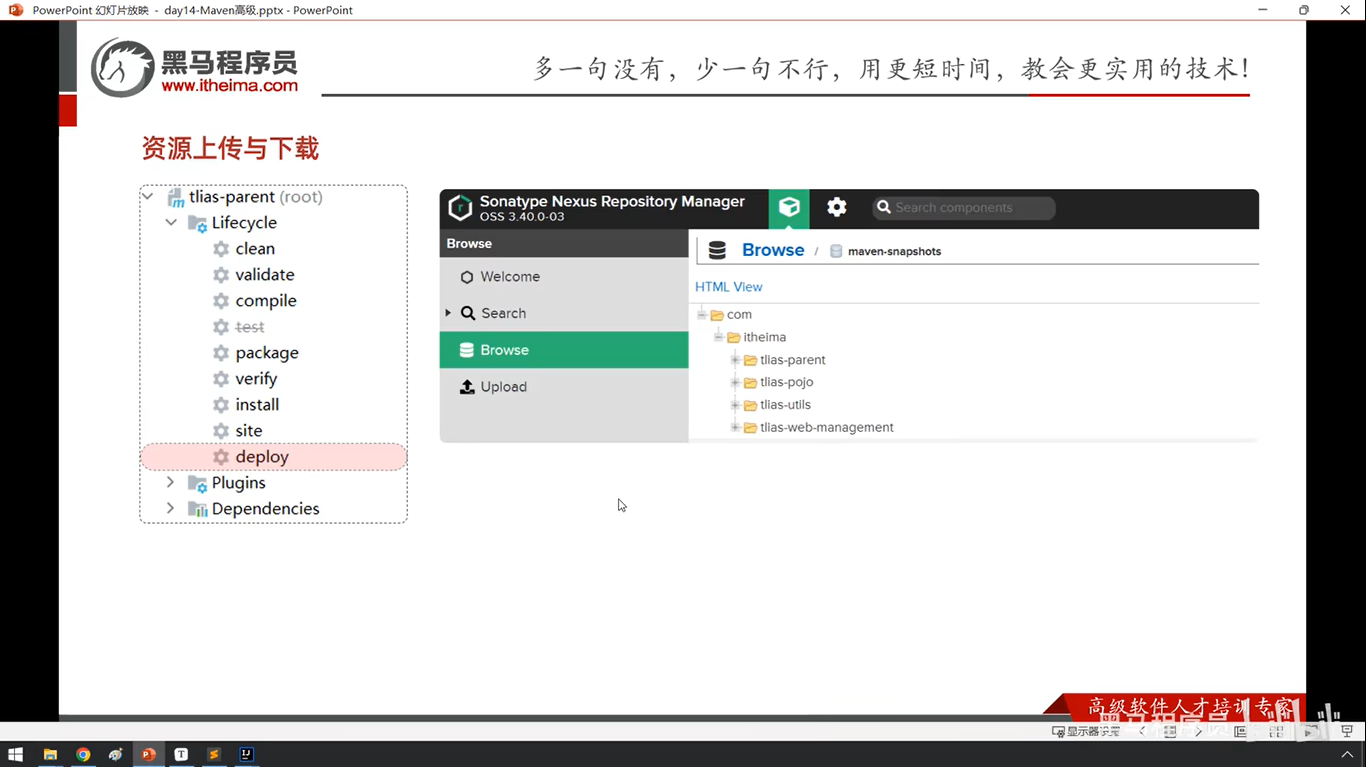Collapse the itheima folder toggle
This screenshot has width=1366, height=767.
point(719,337)
